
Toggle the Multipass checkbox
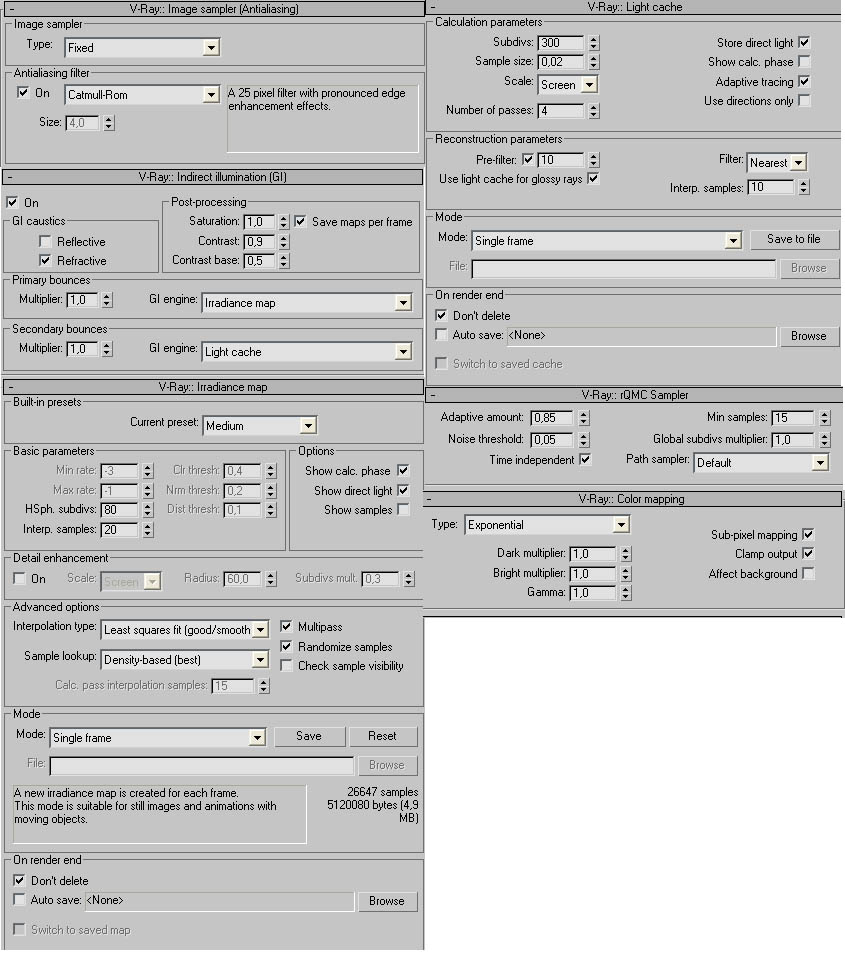286,627
